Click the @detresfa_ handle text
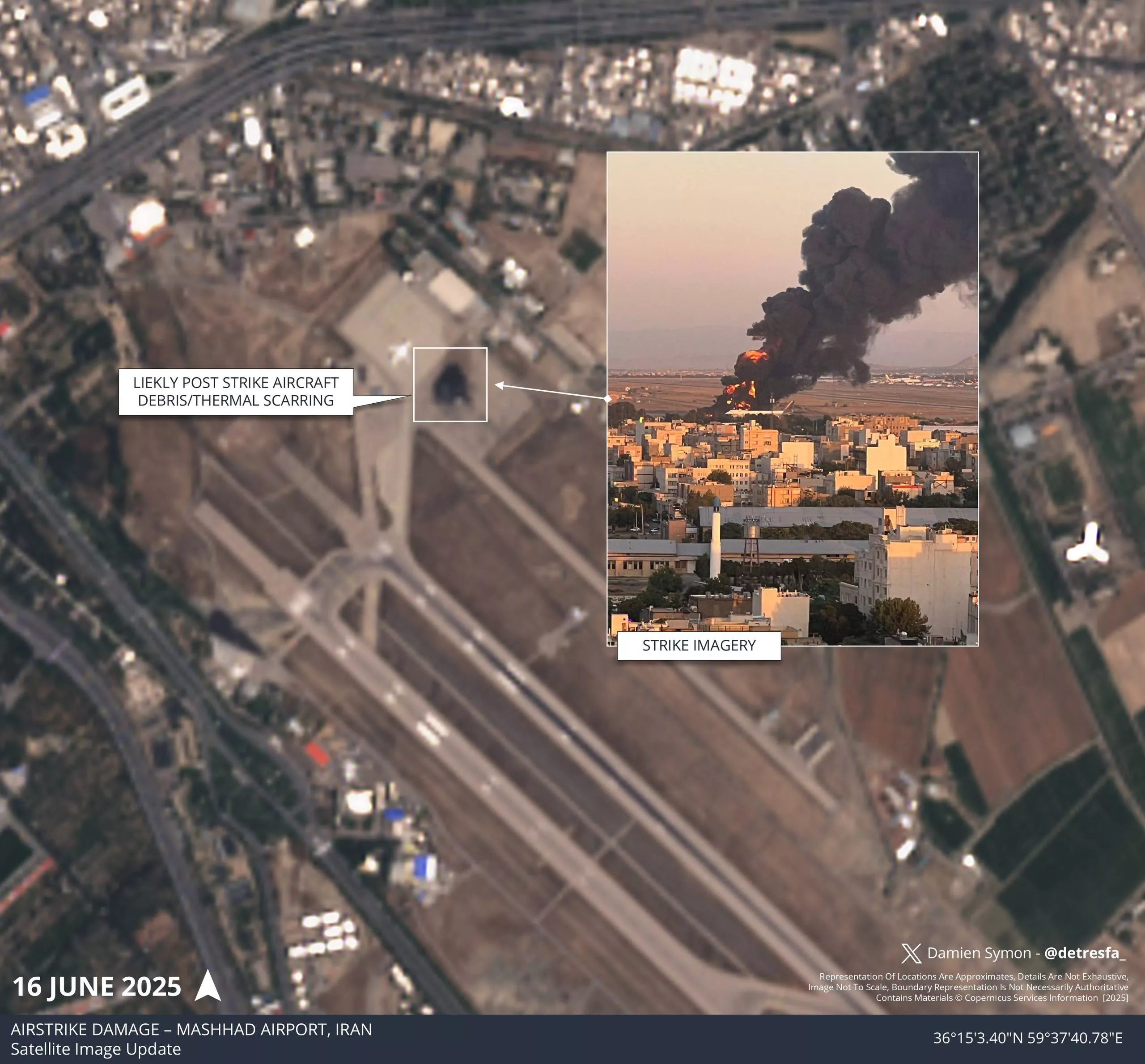The height and width of the screenshot is (1064, 1145). click(x=1084, y=954)
